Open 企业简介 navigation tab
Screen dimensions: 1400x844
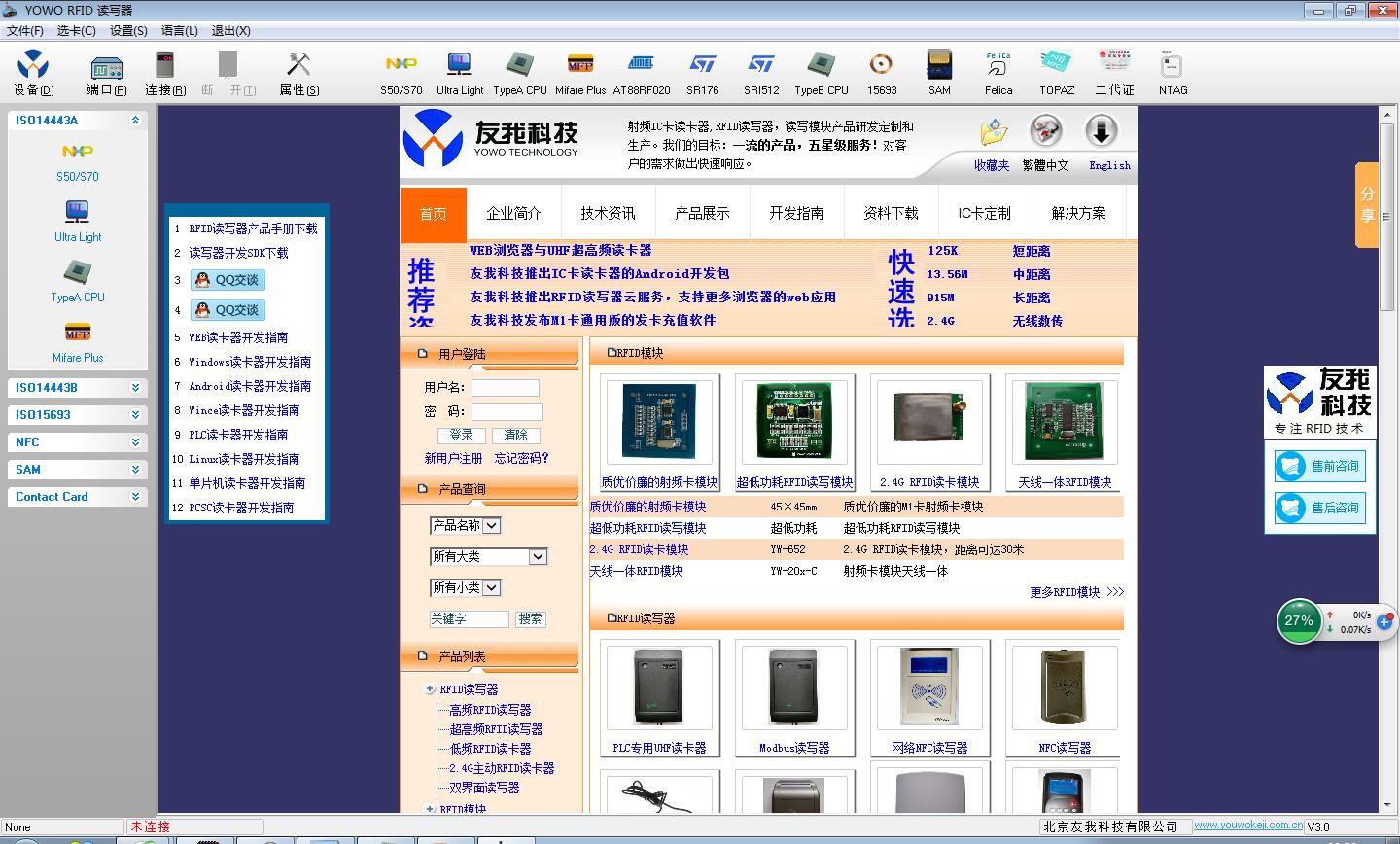pos(513,214)
